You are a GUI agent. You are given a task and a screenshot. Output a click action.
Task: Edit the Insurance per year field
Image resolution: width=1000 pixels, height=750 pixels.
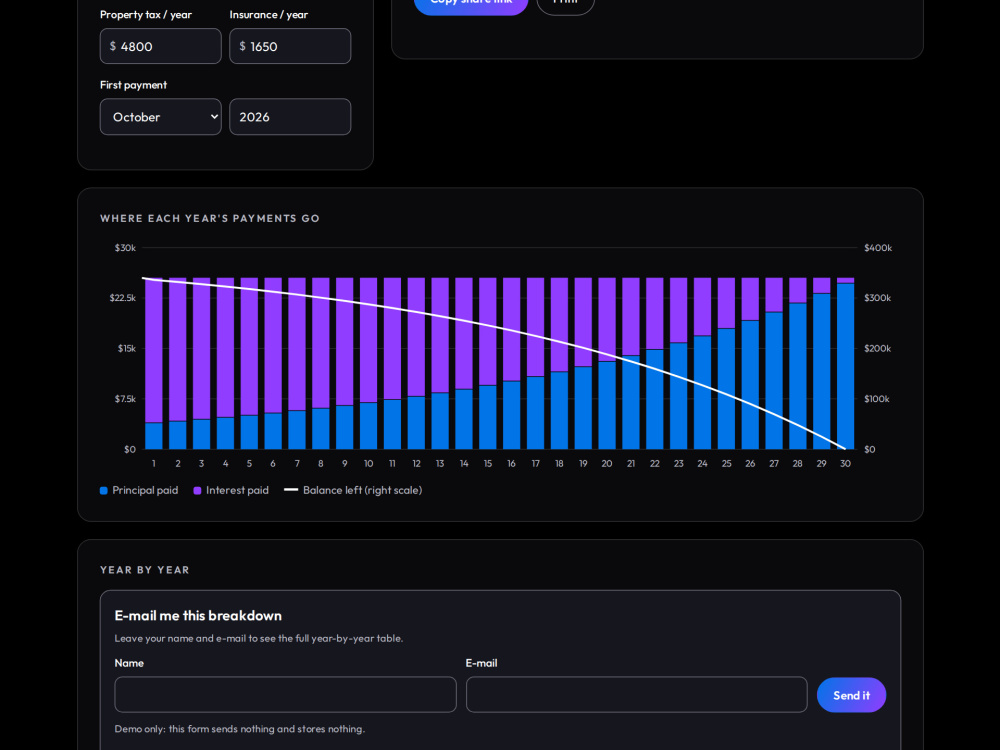pos(290,46)
